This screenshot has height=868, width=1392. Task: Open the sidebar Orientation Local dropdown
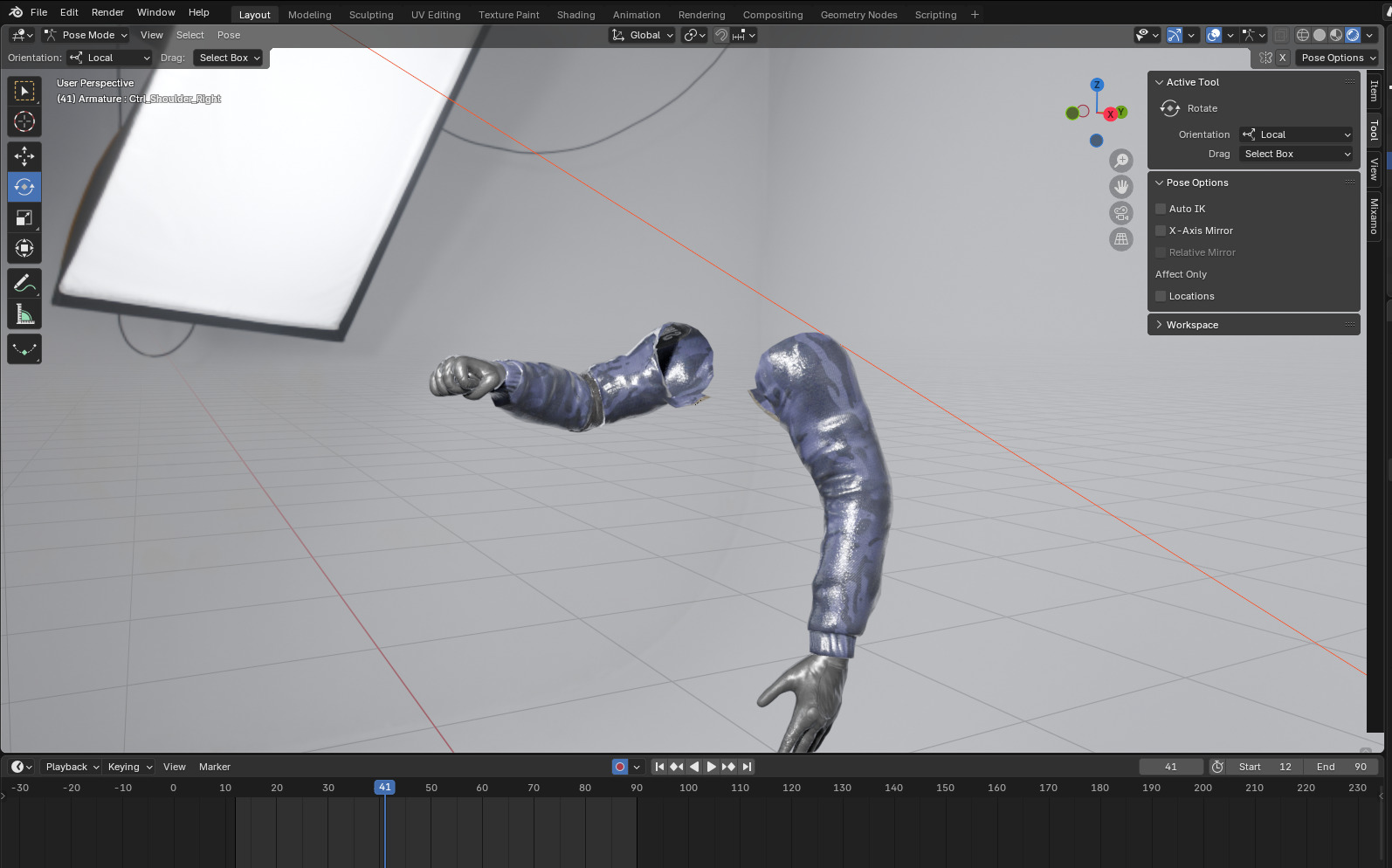tap(1296, 134)
